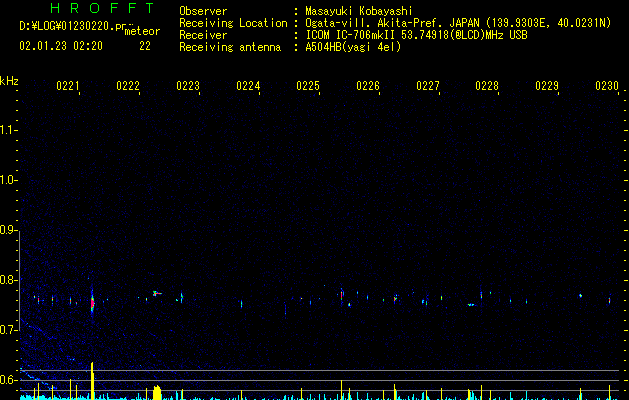Click the Receiving Location label
Viewport: 629px width, 400px height.
(x=233, y=23)
